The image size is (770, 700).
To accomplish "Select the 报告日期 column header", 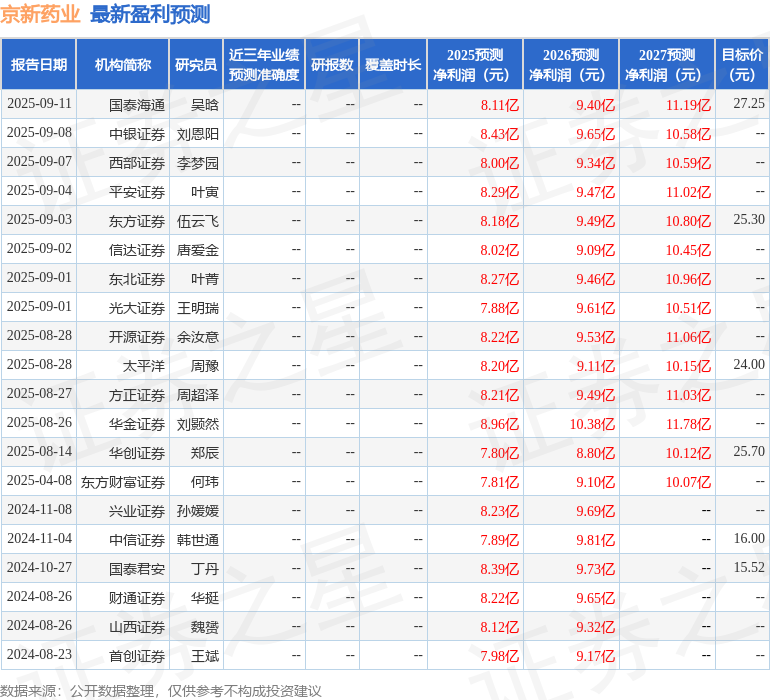I will (39, 64).
